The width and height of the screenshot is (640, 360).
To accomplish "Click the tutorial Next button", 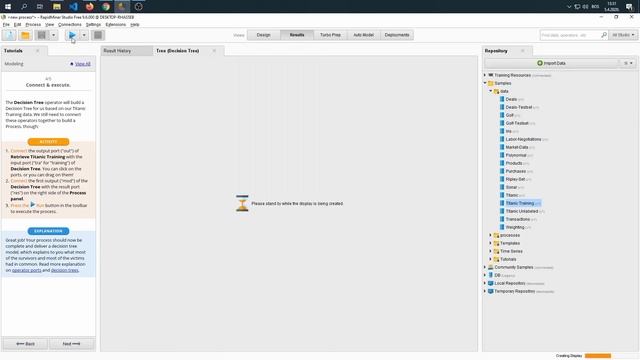I will click(71, 344).
